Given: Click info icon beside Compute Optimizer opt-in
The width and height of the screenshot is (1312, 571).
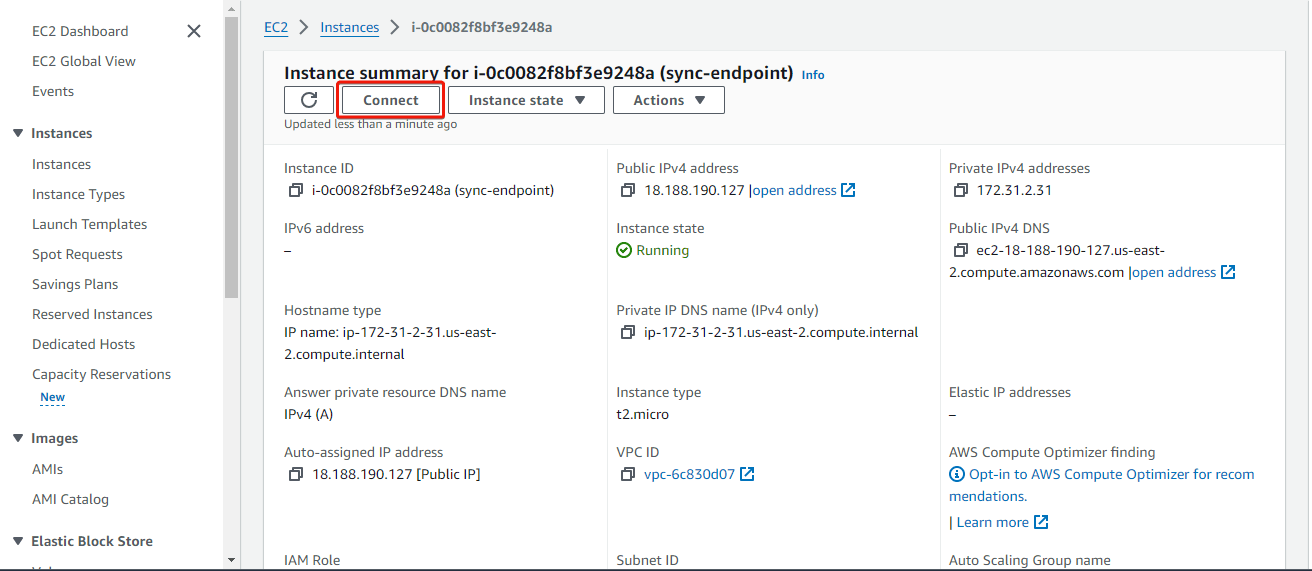Looking at the screenshot, I should (957, 474).
